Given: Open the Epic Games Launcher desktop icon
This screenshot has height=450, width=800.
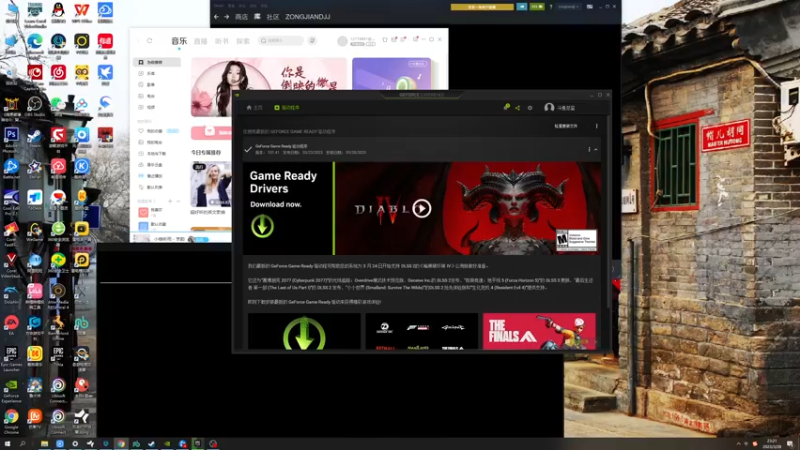Looking at the screenshot, I should [x=11, y=357].
